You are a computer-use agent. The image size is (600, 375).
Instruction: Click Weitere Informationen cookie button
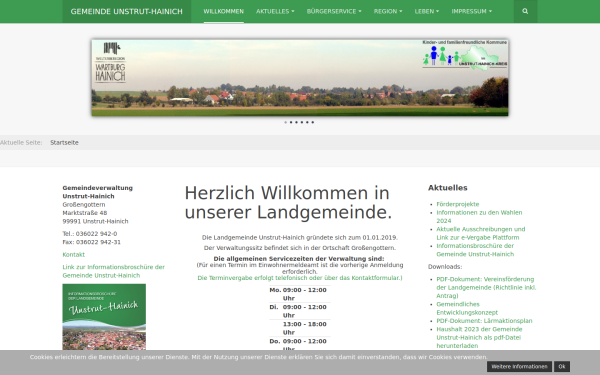click(519, 367)
